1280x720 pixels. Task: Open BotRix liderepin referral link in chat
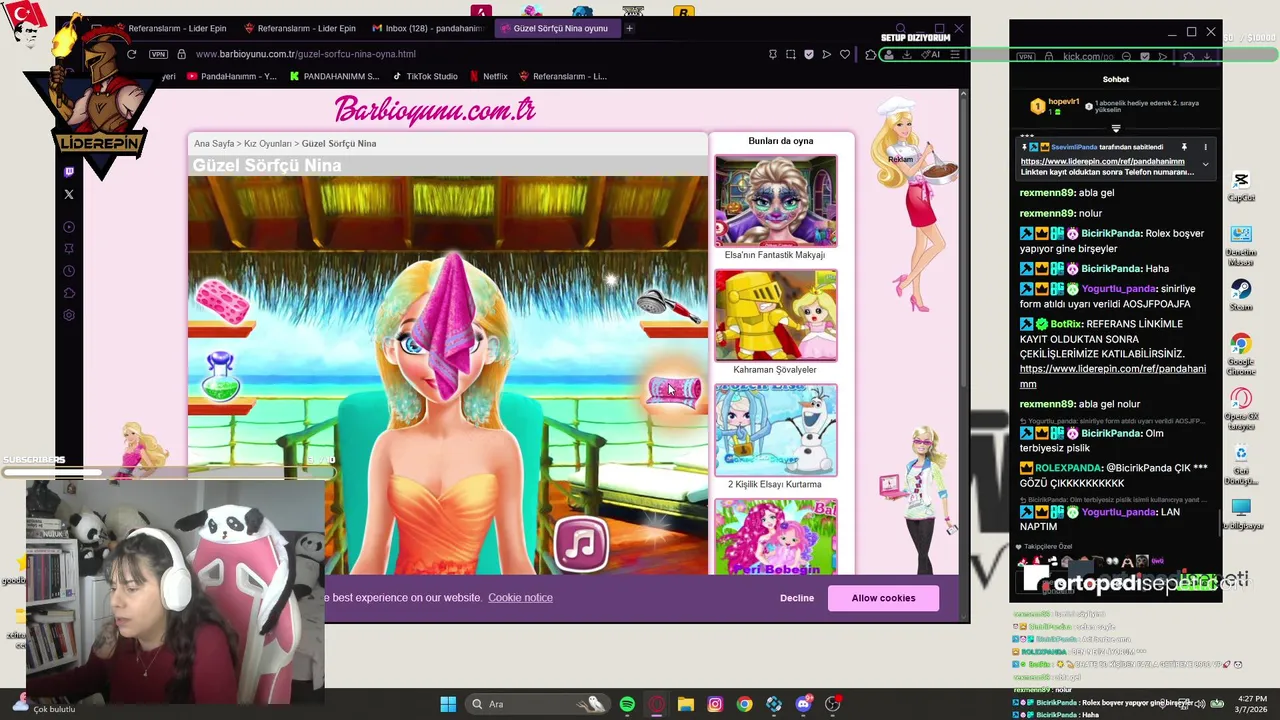[1113, 376]
